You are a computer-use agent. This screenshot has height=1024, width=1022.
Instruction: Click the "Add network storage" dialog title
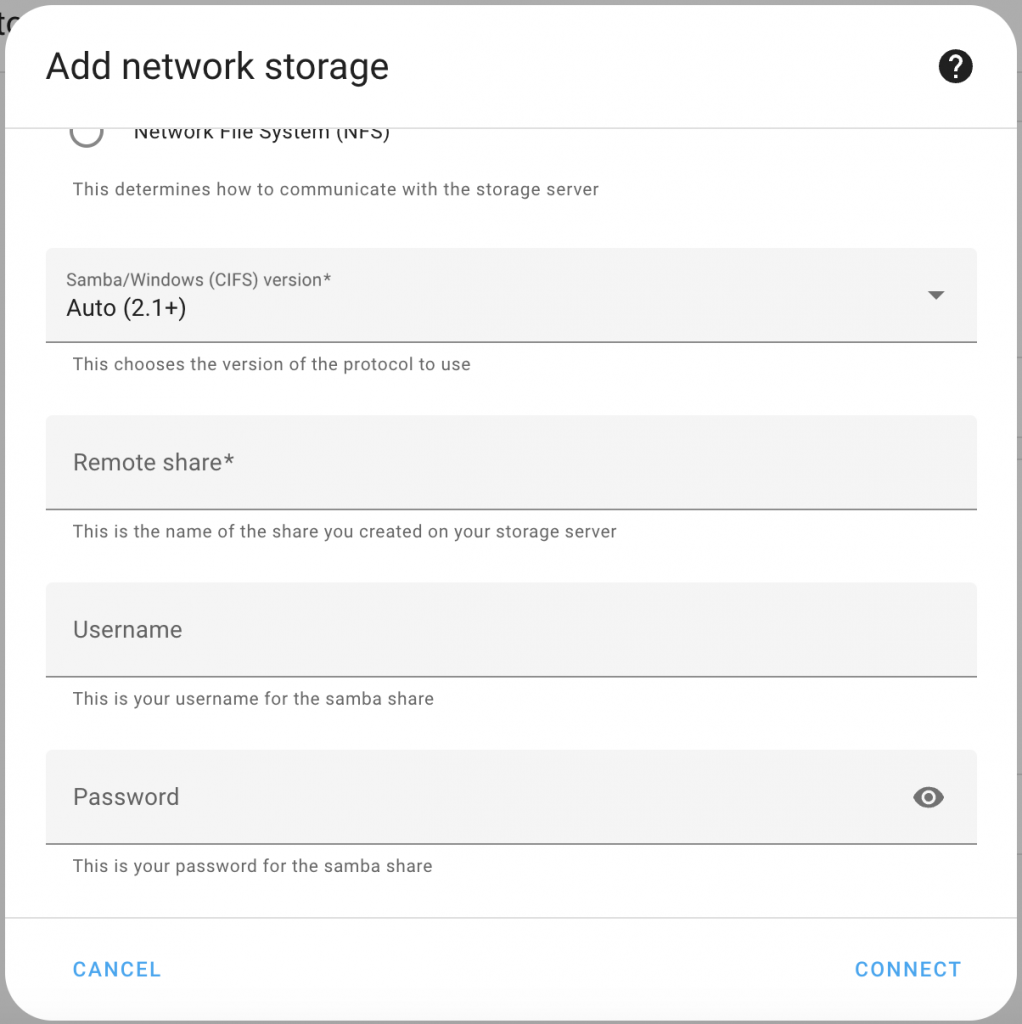click(x=217, y=67)
